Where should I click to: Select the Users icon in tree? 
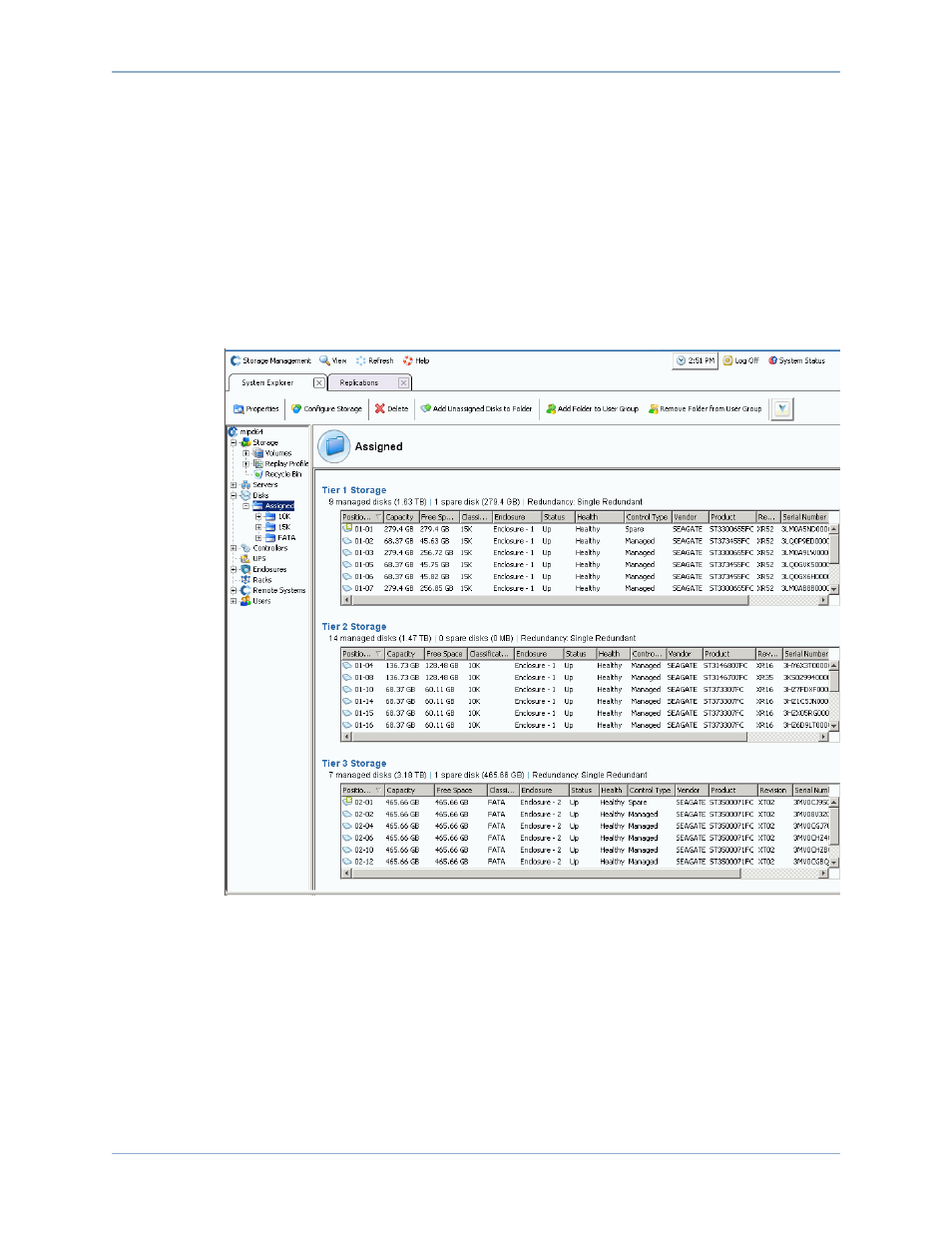[x=245, y=601]
